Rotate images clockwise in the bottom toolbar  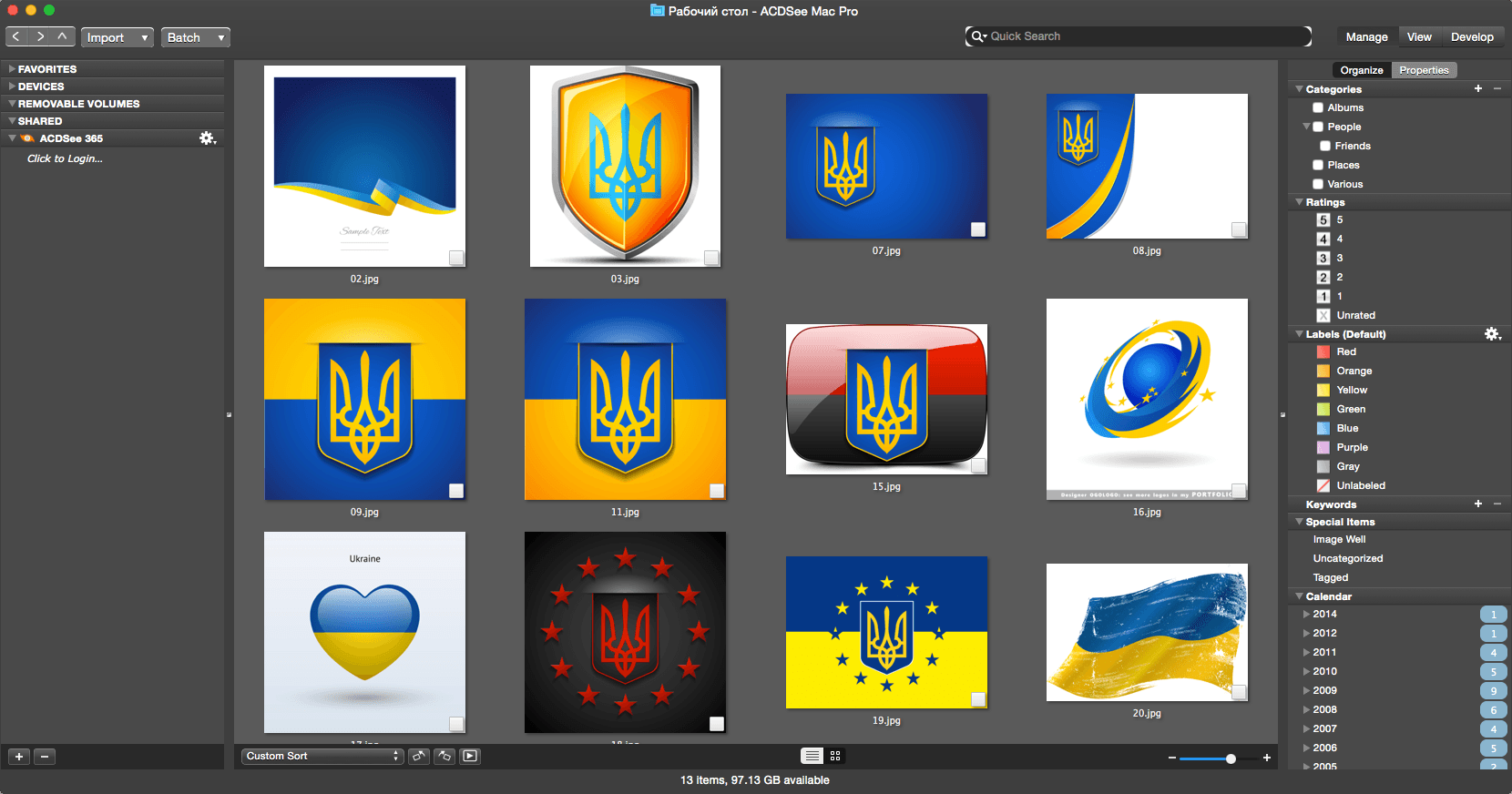pyautogui.click(x=444, y=756)
